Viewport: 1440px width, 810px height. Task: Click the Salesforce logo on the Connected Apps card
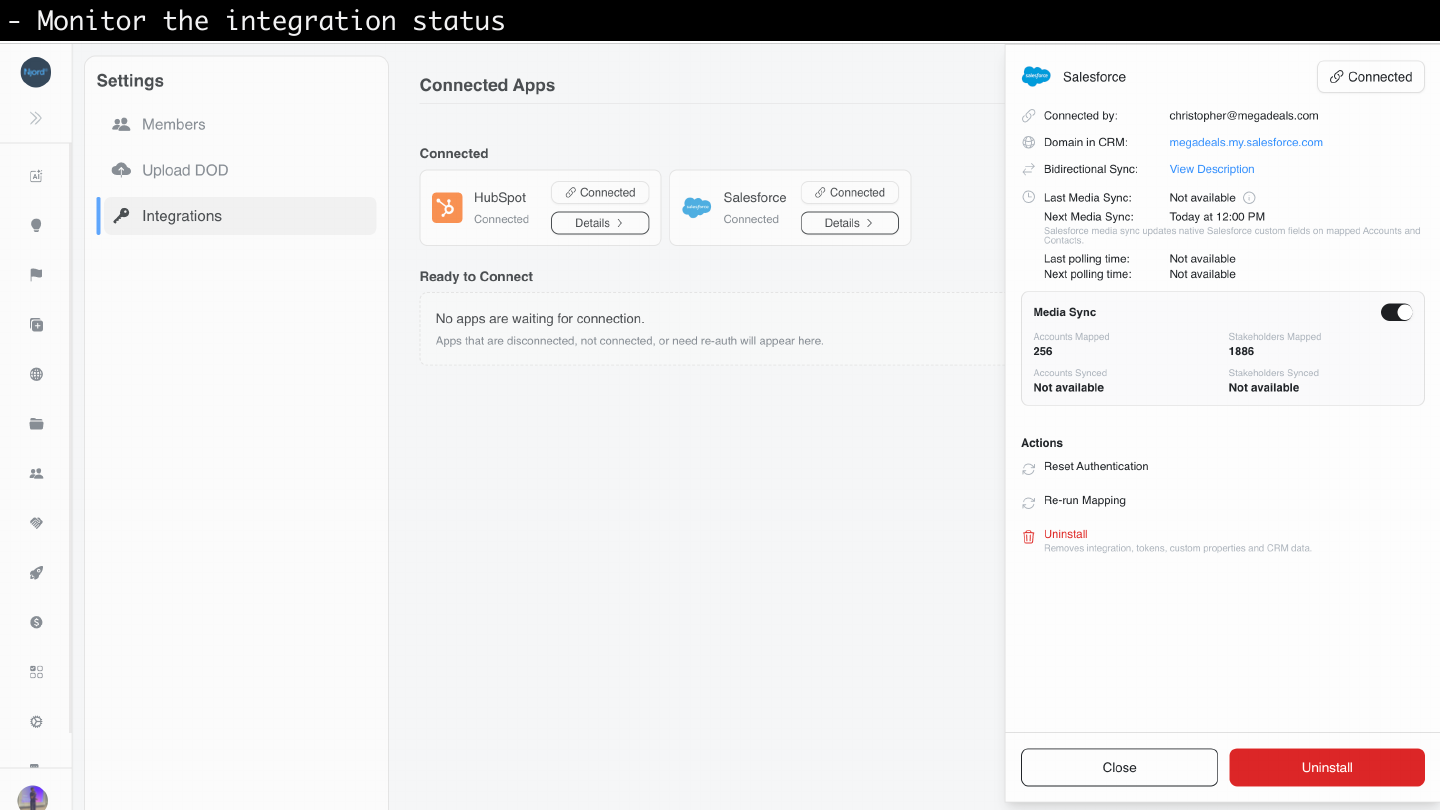pos(696,207)
